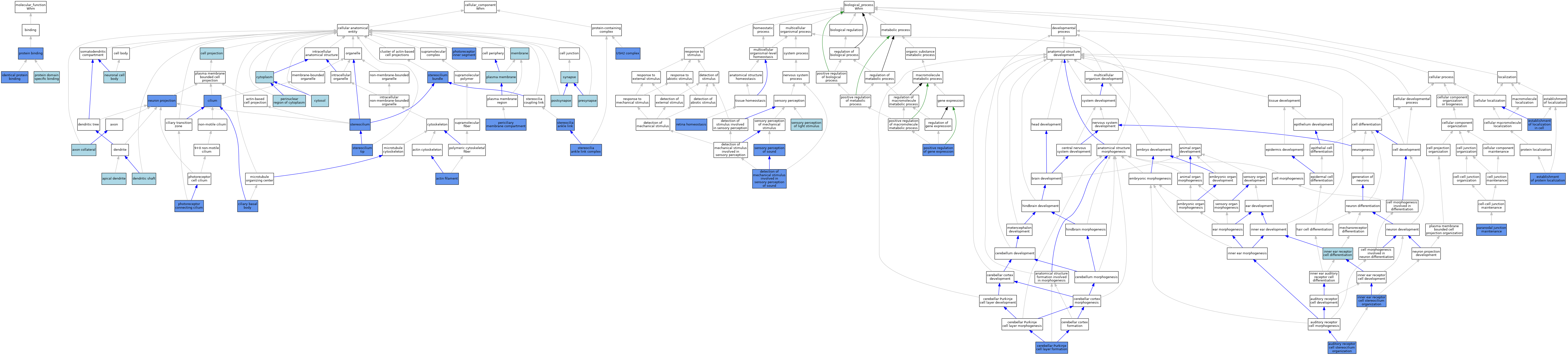Select 'perinuclear region of cytoplasm' node
Screen dimensions: 1568x355
tap(289, 101)
